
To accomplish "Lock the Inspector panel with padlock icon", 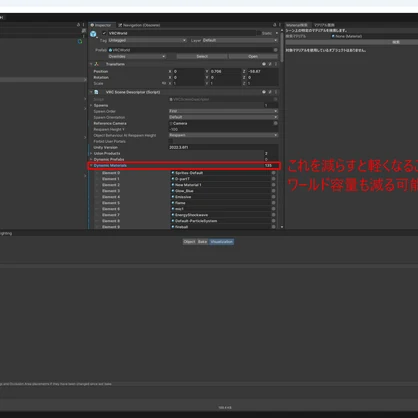I will pyautogui.click(x=275, y=25).
